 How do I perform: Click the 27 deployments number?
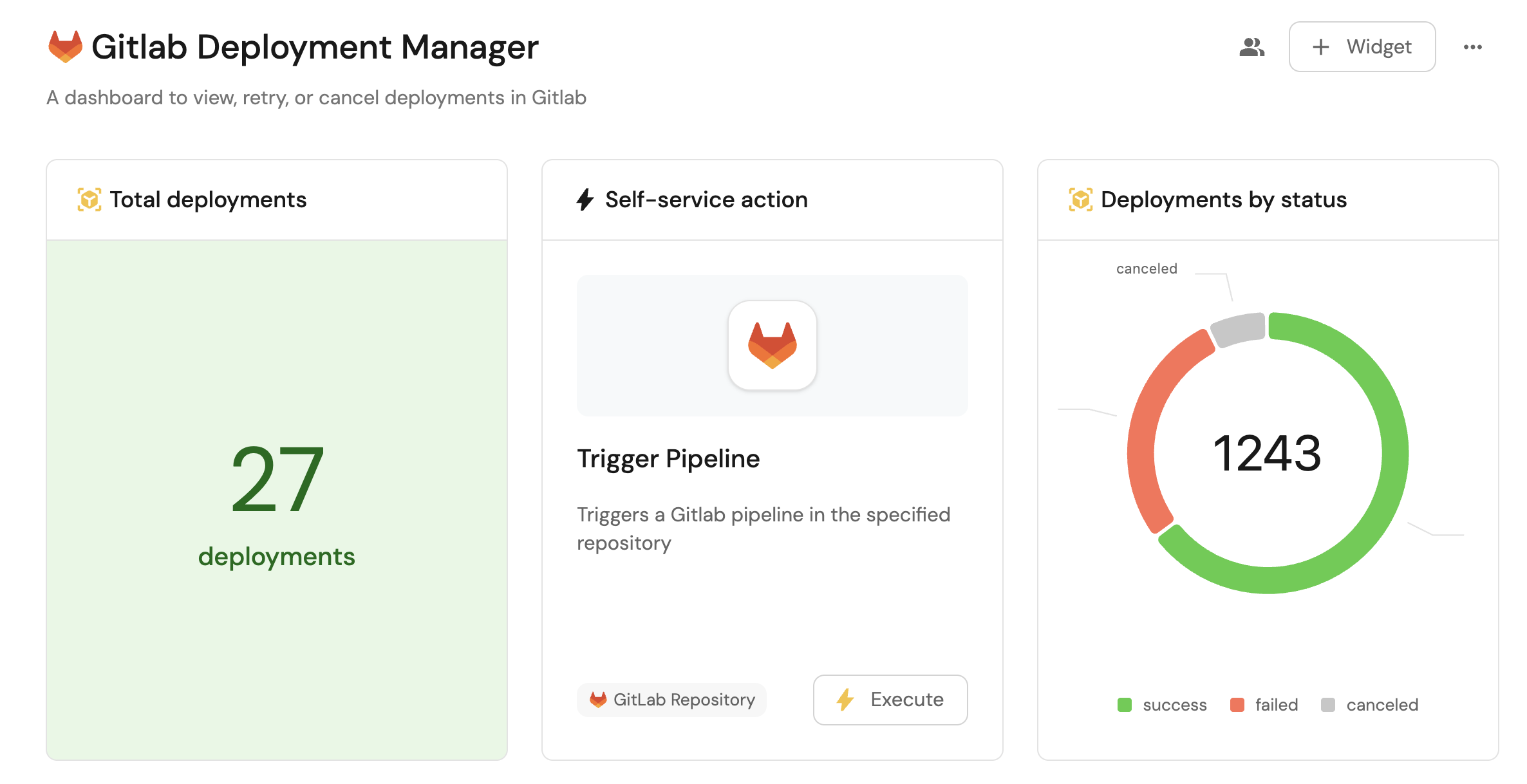[277, 480]
